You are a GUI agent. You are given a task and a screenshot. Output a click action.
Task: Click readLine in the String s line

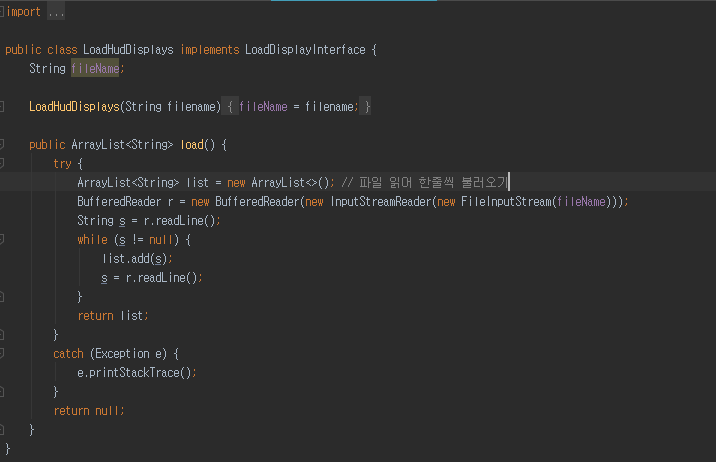(179, 220)
